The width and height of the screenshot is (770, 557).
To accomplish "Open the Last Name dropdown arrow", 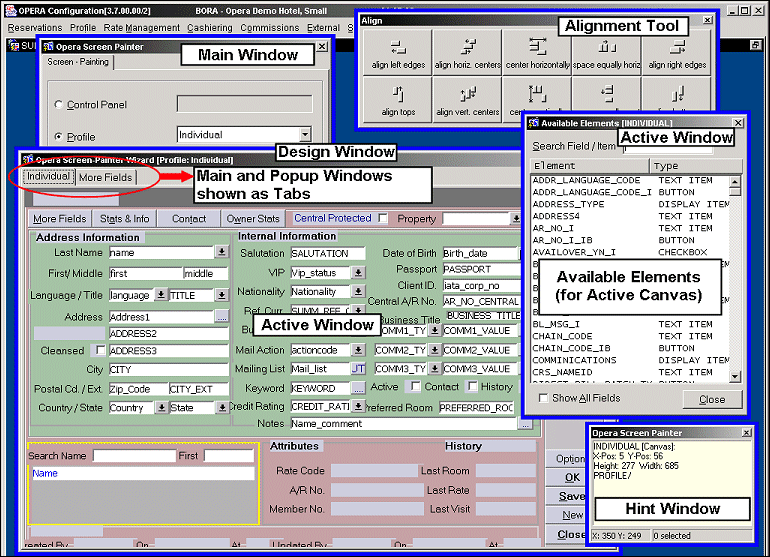I will (221, 253).
